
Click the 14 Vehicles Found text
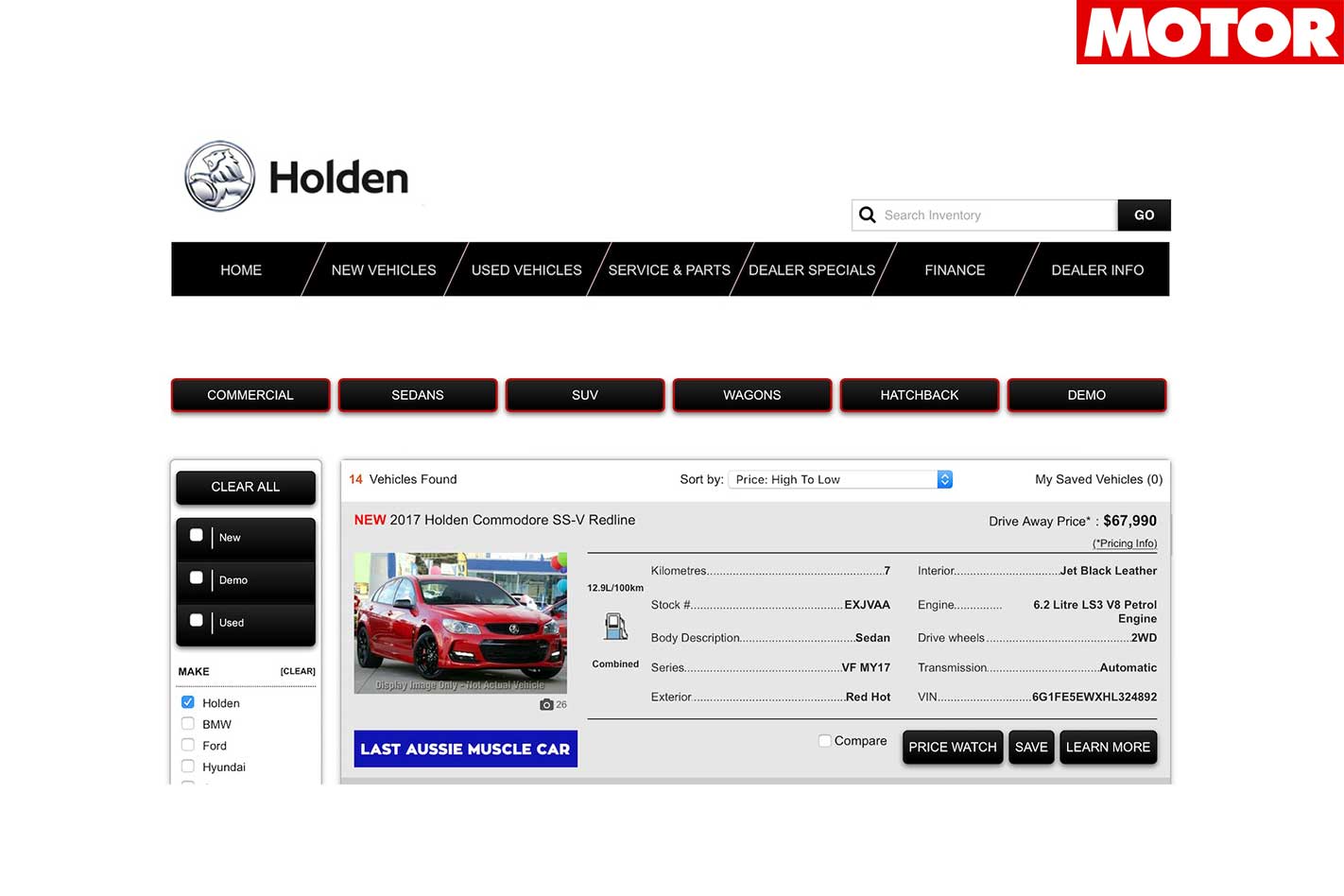coord(403,479)
